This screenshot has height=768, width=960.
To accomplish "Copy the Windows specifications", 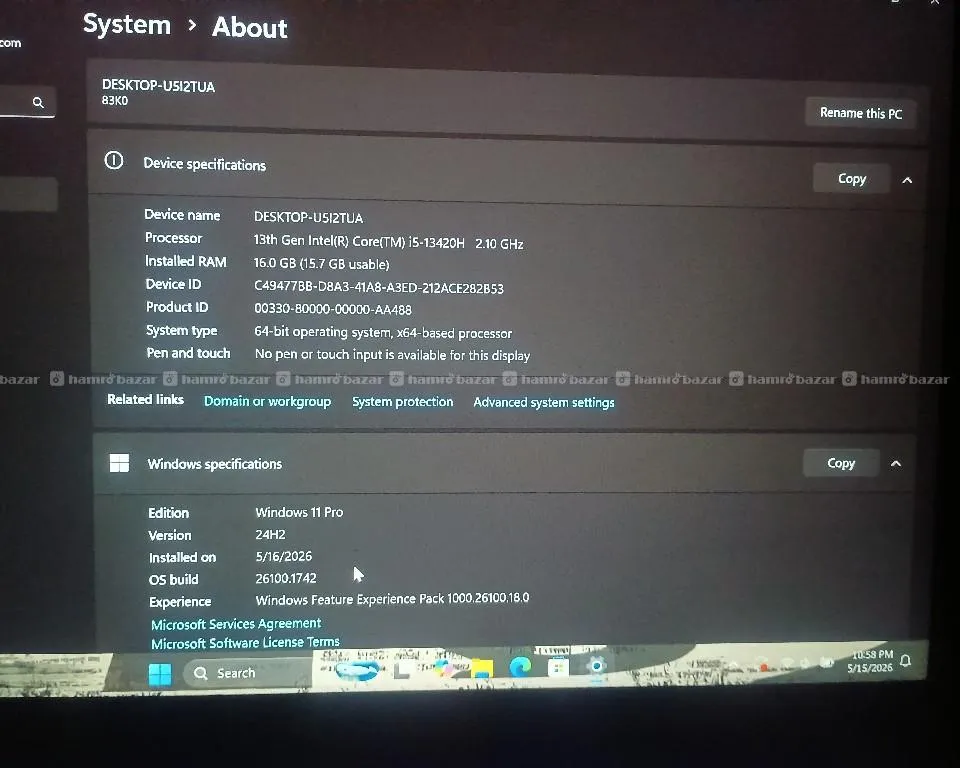I will point(841,463).
